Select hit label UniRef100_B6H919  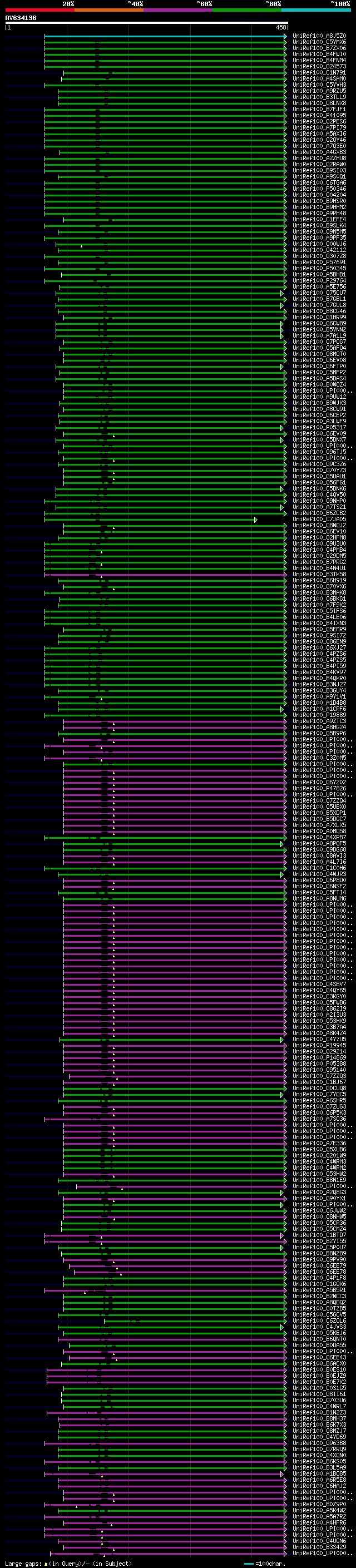(319, 580)
